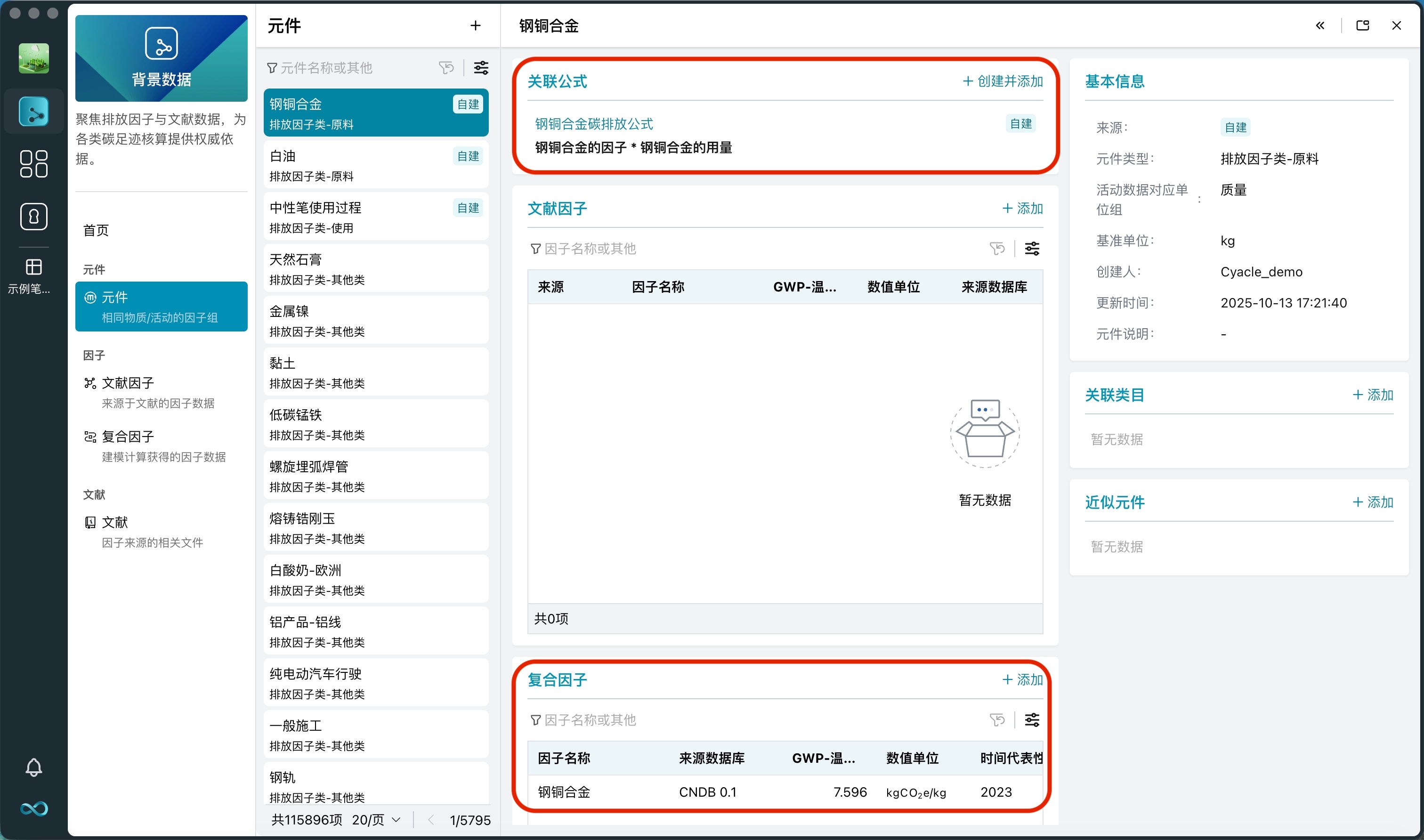Open the notification bell at bottom left
The width and height of the screenshot is (1424, 840).
[x=33, y=767]
